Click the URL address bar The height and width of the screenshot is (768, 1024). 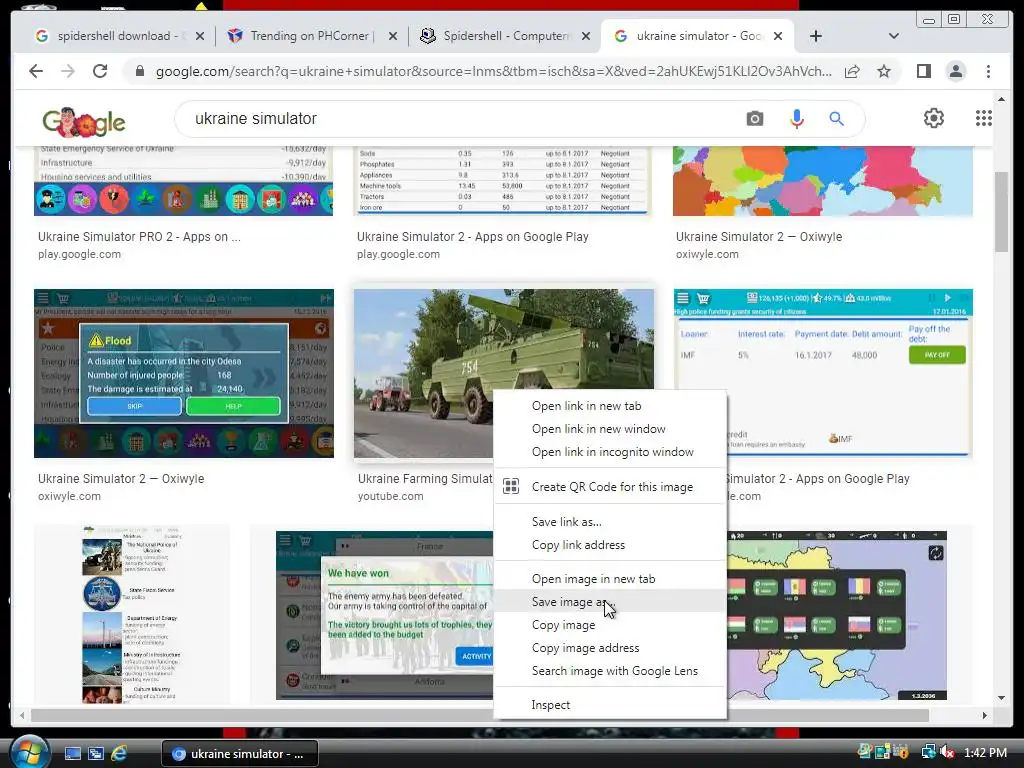tap(493, 71)
